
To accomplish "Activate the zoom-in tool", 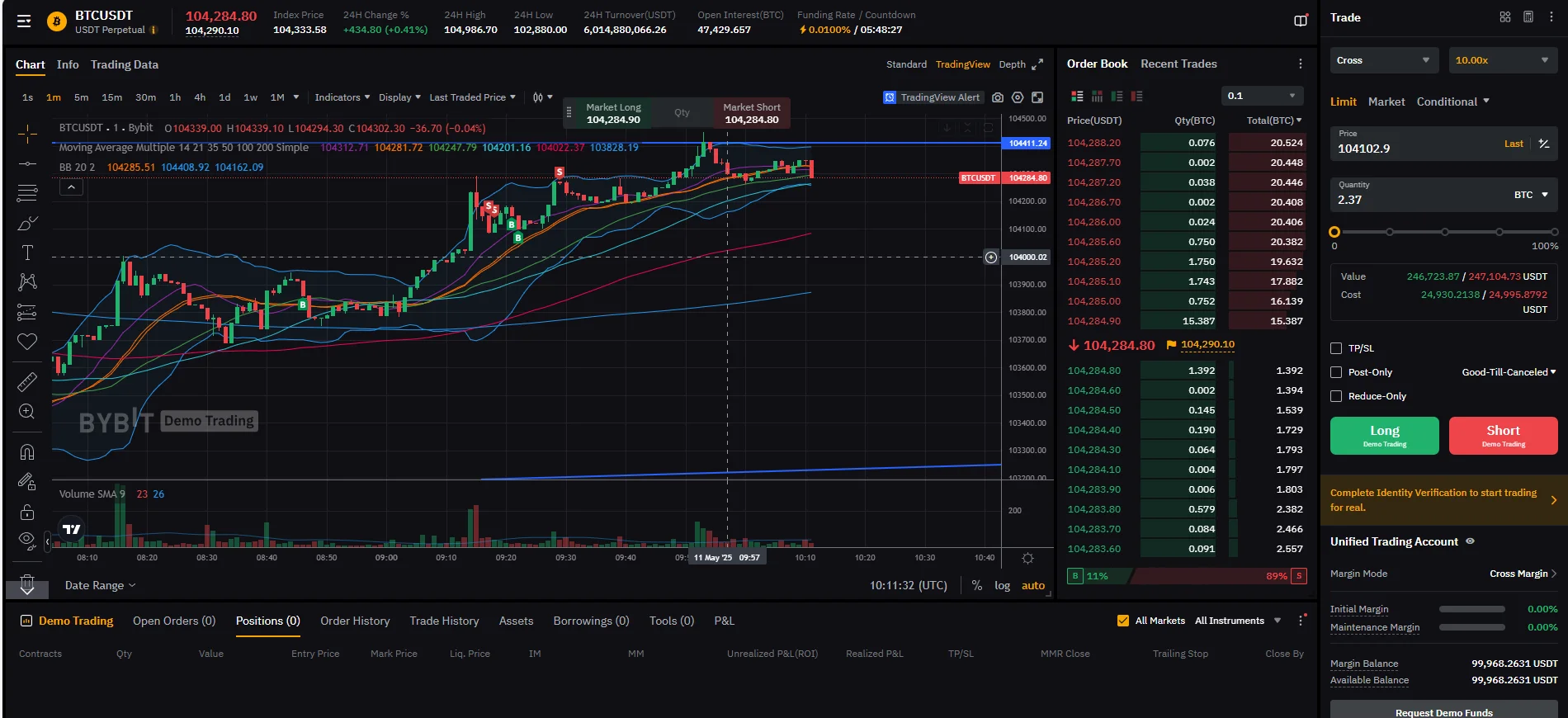I will click(x=27, y=412).
